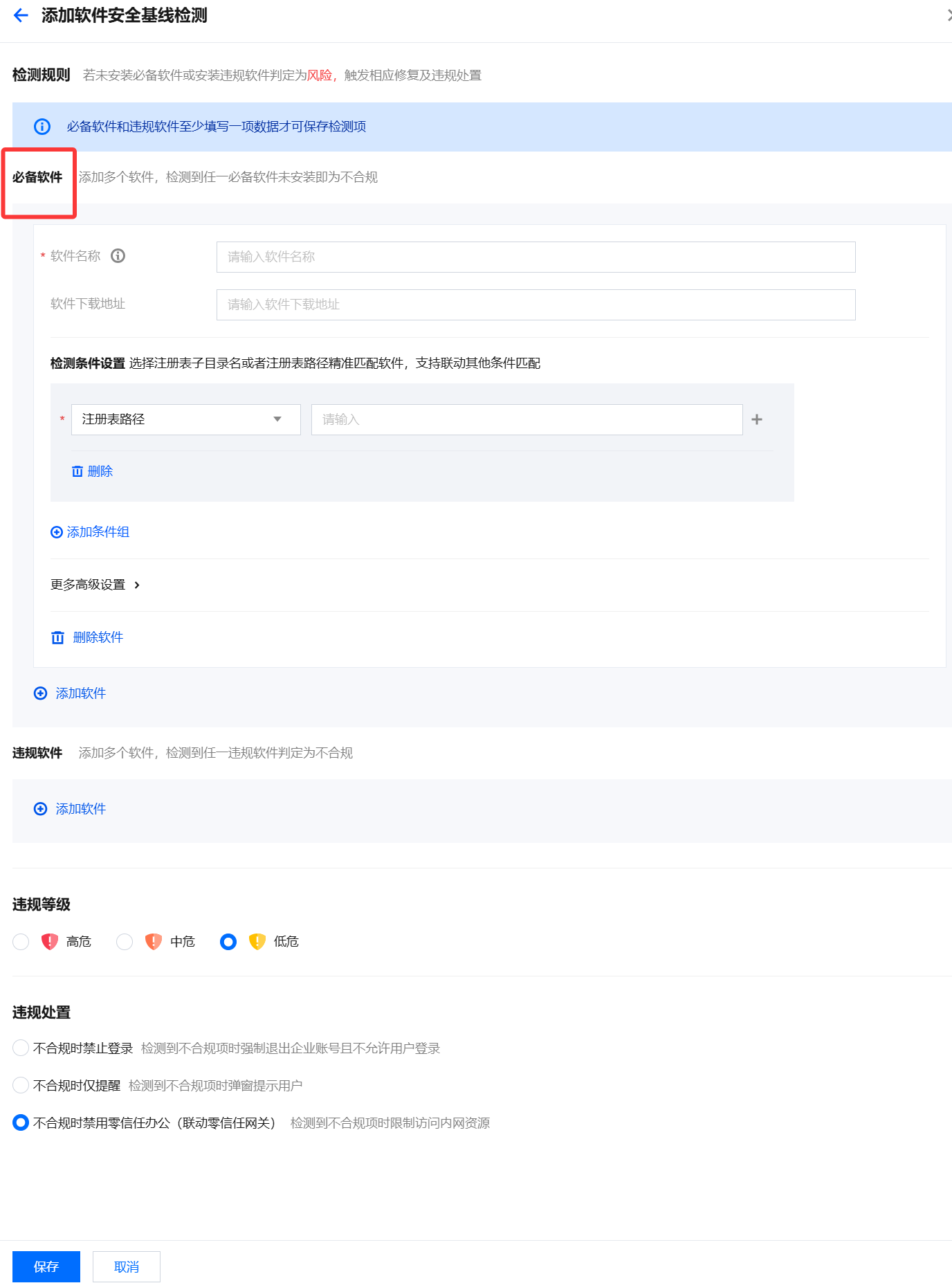Click the 取消 button
This screenshot has height=1283, width=952.
pyautogui.click(x=127, y=1266)
